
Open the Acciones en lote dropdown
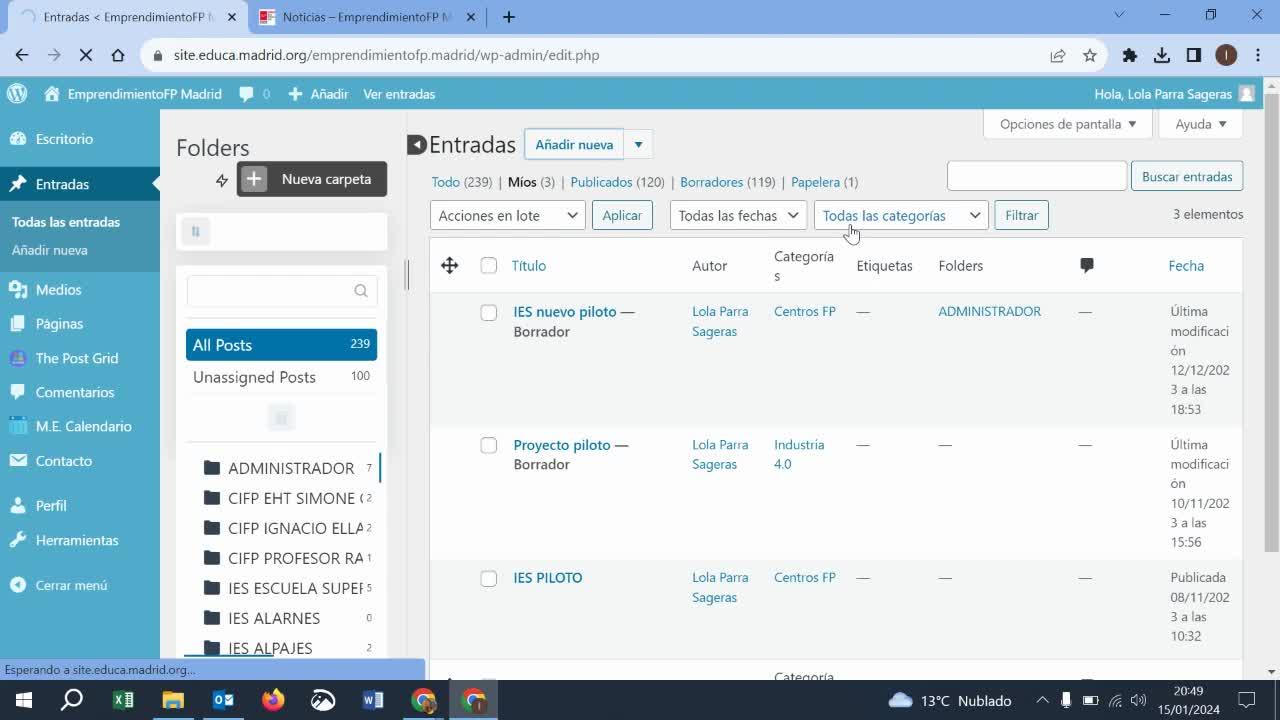click(507, 215)
